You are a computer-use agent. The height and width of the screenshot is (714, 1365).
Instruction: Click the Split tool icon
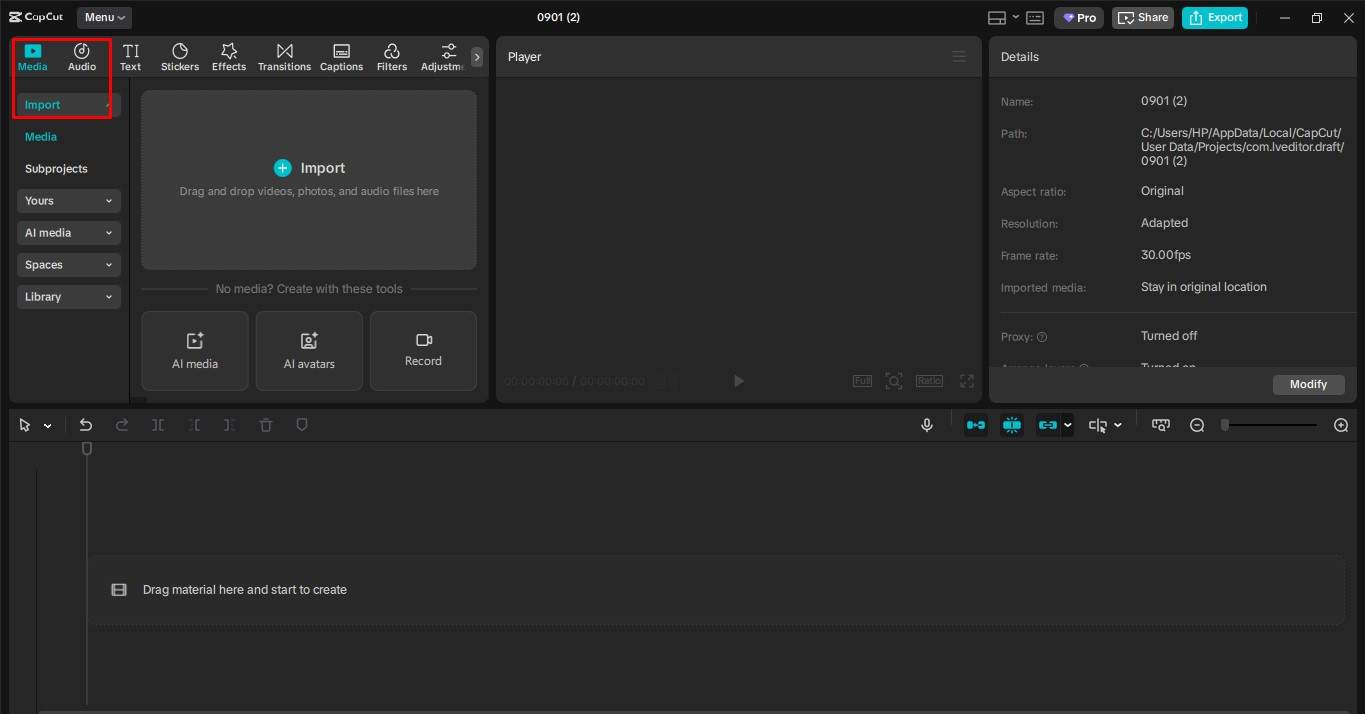pos(158,425)
